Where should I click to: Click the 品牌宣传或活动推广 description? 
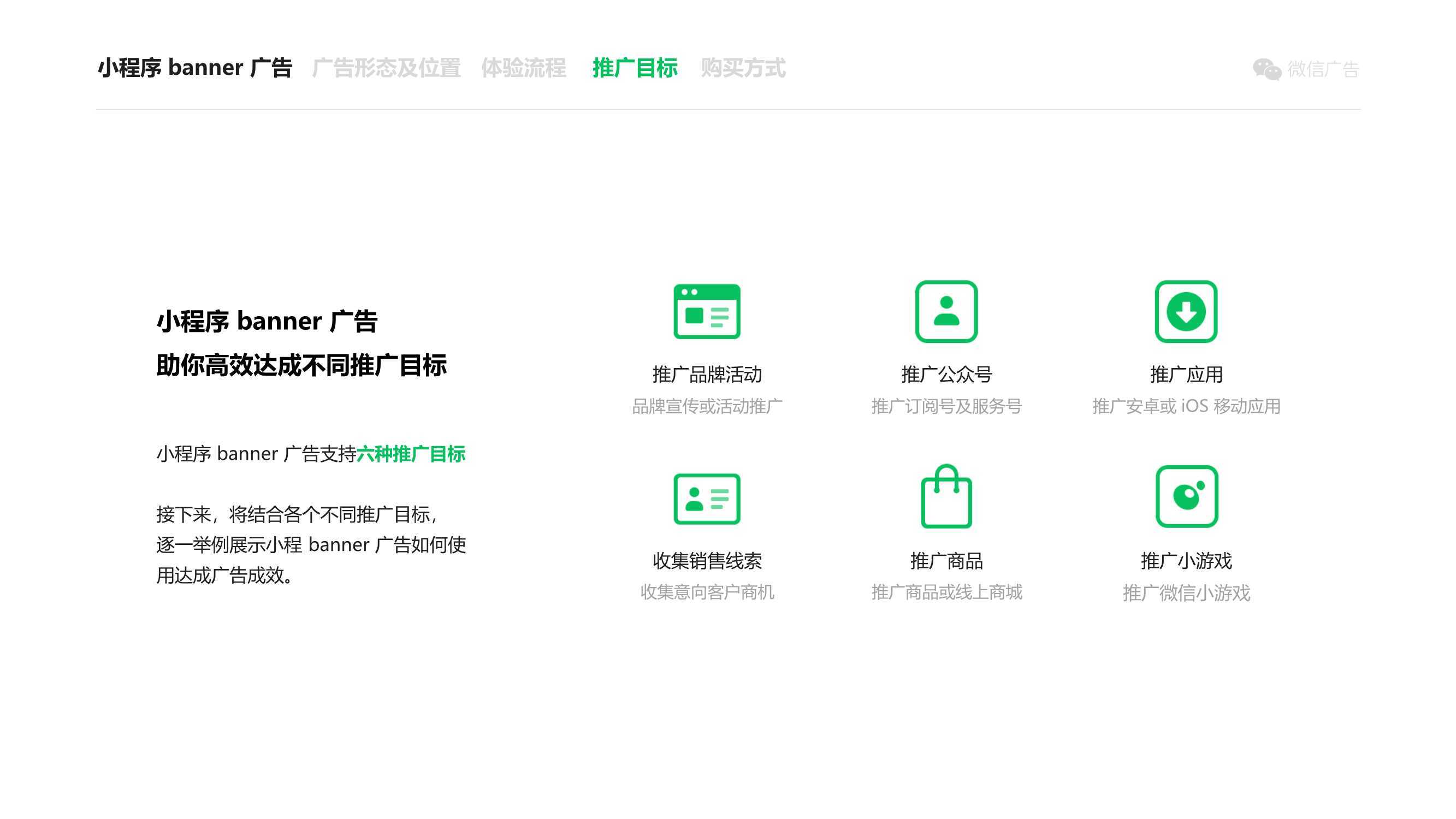click(x=707, y=406)
